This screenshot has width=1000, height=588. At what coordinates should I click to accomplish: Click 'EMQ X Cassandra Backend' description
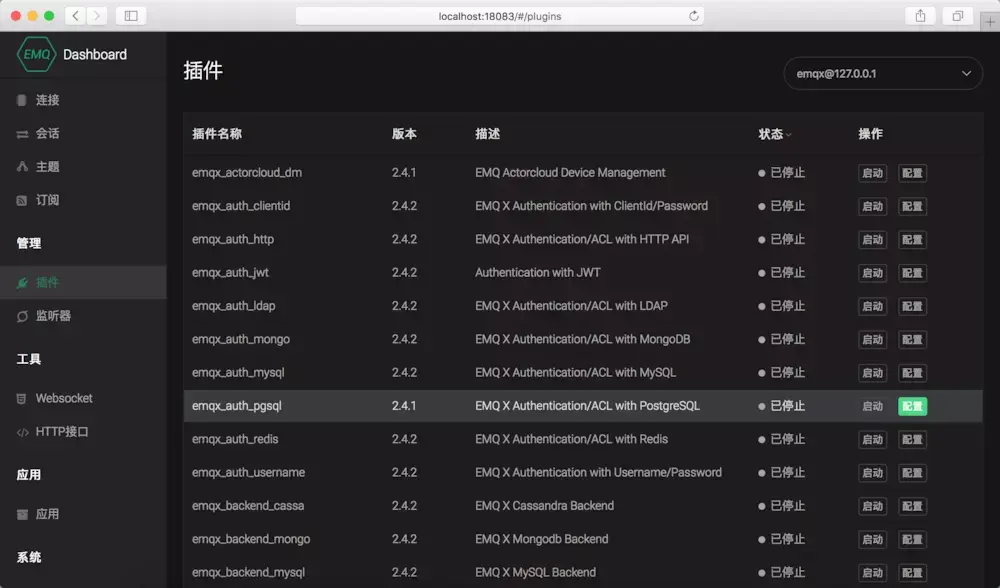(x=544, y=506)
